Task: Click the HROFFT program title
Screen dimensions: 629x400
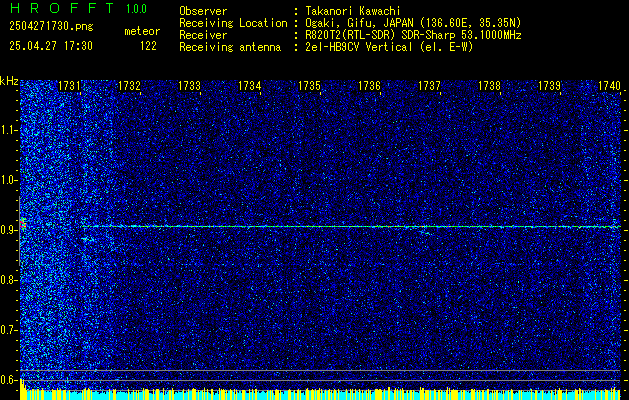Action: 62,8
